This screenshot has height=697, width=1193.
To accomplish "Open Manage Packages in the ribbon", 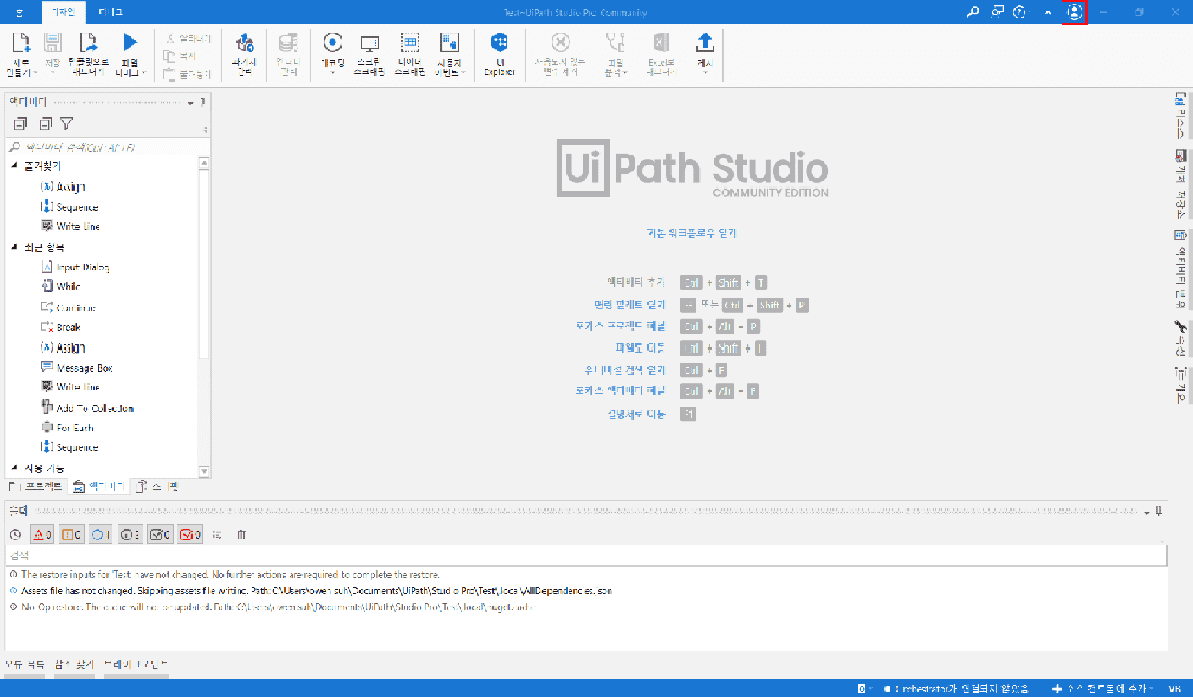I will 243,53.
